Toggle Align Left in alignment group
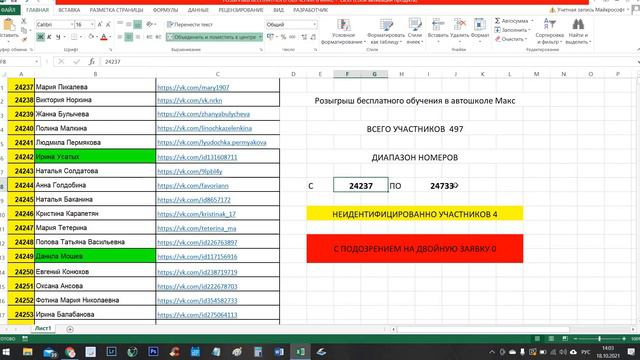The height and width of the screenshot is (360, 640). tap(120, 37)
